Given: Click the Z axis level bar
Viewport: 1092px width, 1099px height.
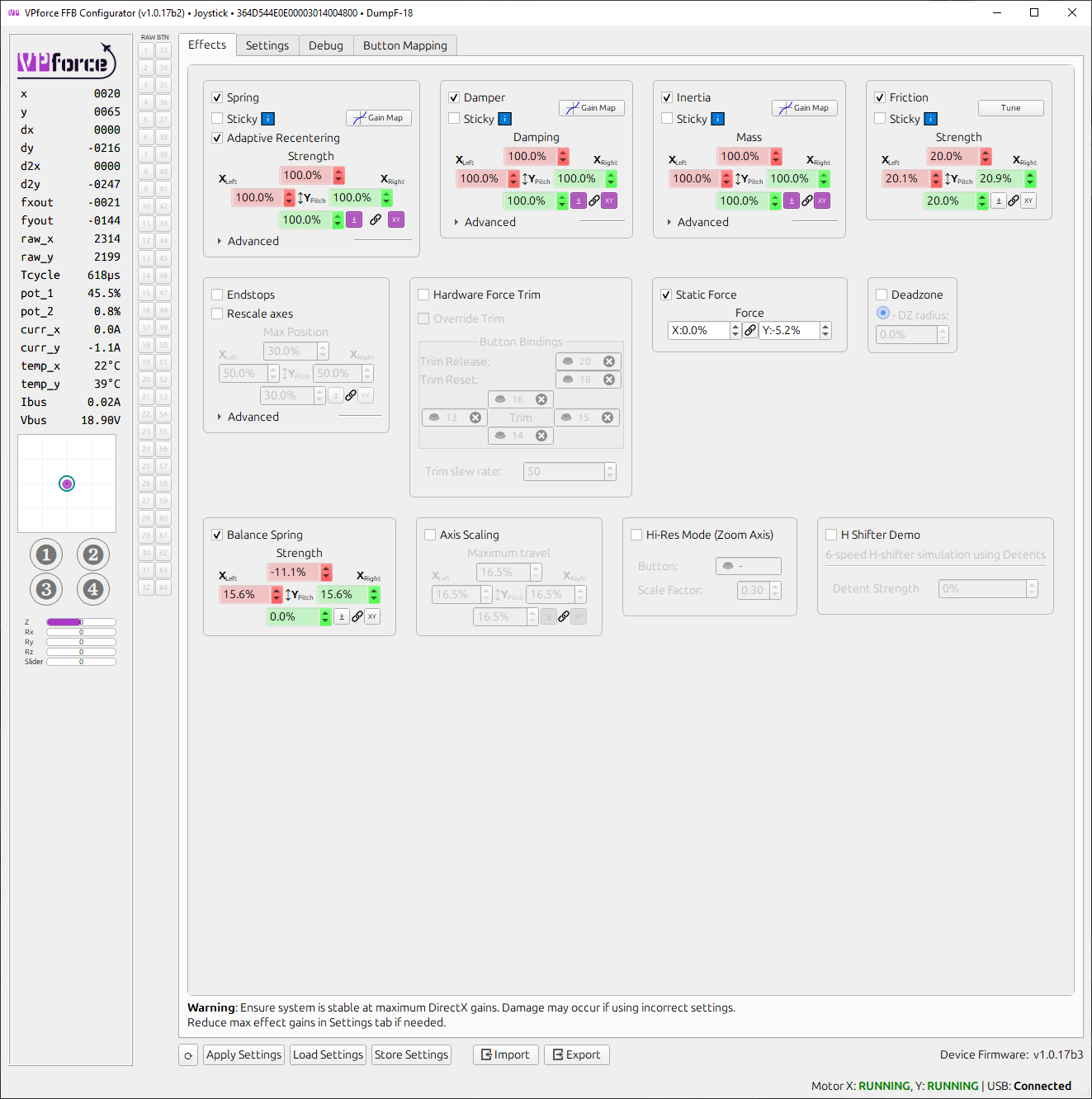Looking at the screenshot, I should point(80,621).
